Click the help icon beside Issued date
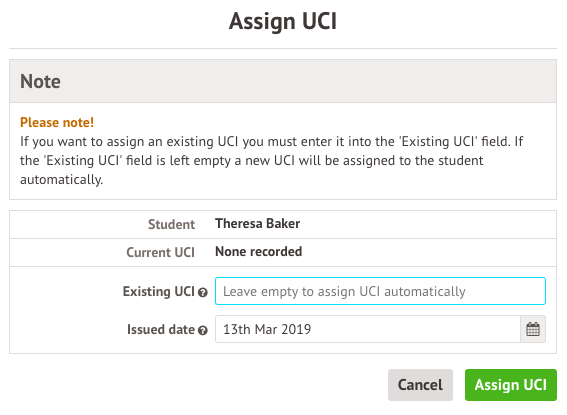 point(203,330)
